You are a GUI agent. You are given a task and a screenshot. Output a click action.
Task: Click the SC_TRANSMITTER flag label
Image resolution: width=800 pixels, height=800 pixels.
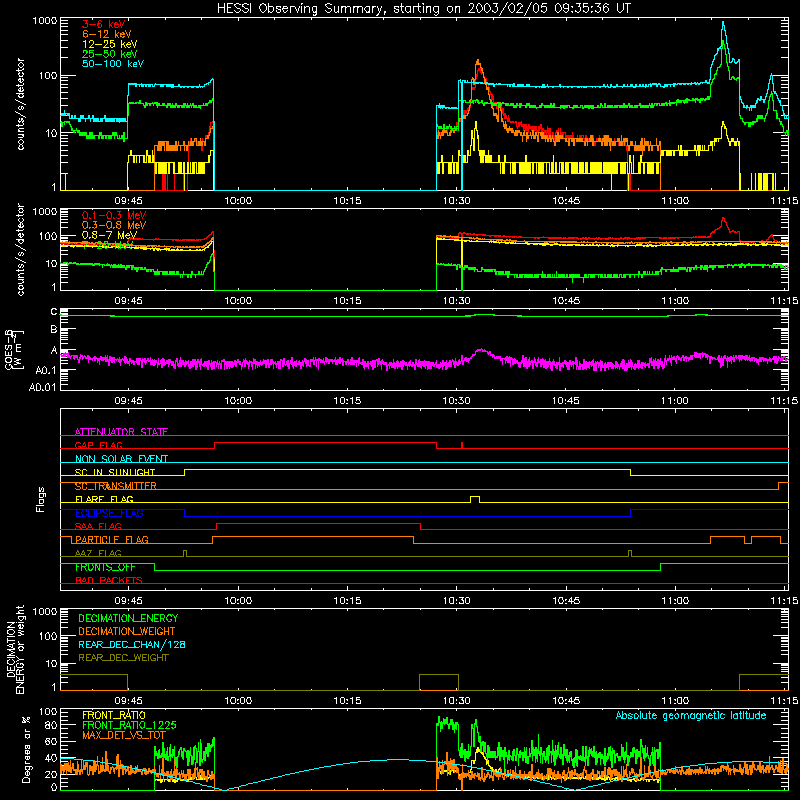click(115, 486)
